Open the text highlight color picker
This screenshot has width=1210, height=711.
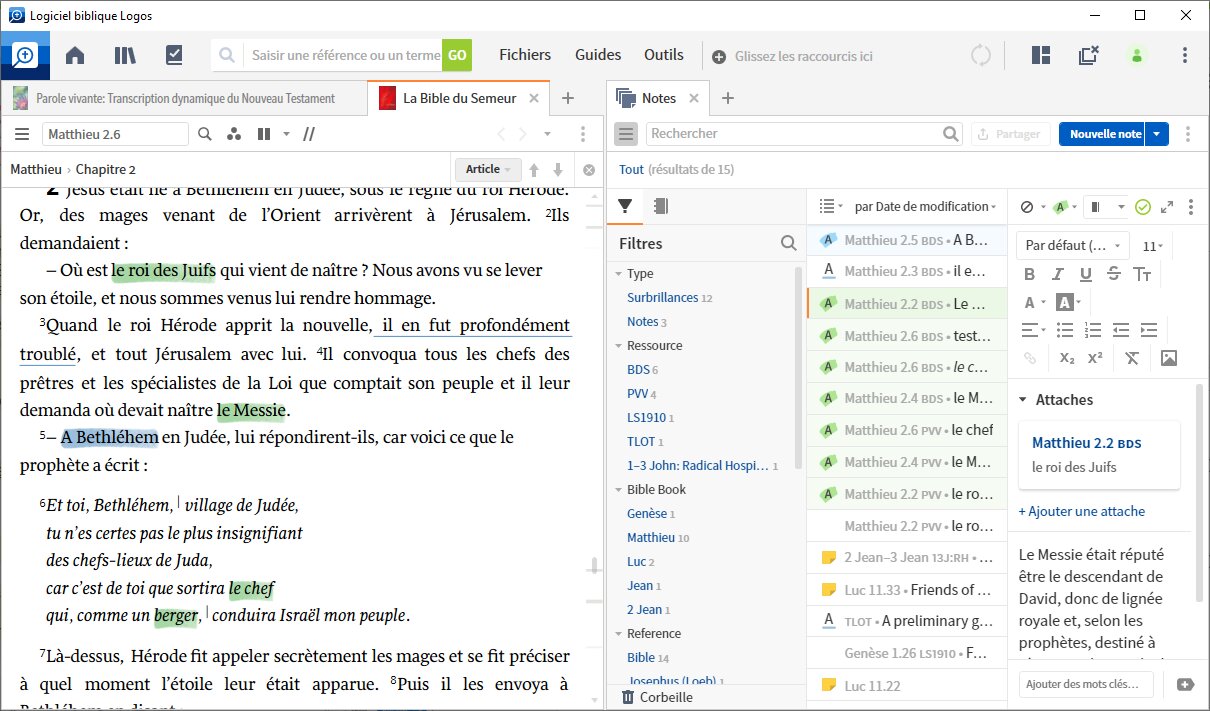[1067, 302]
